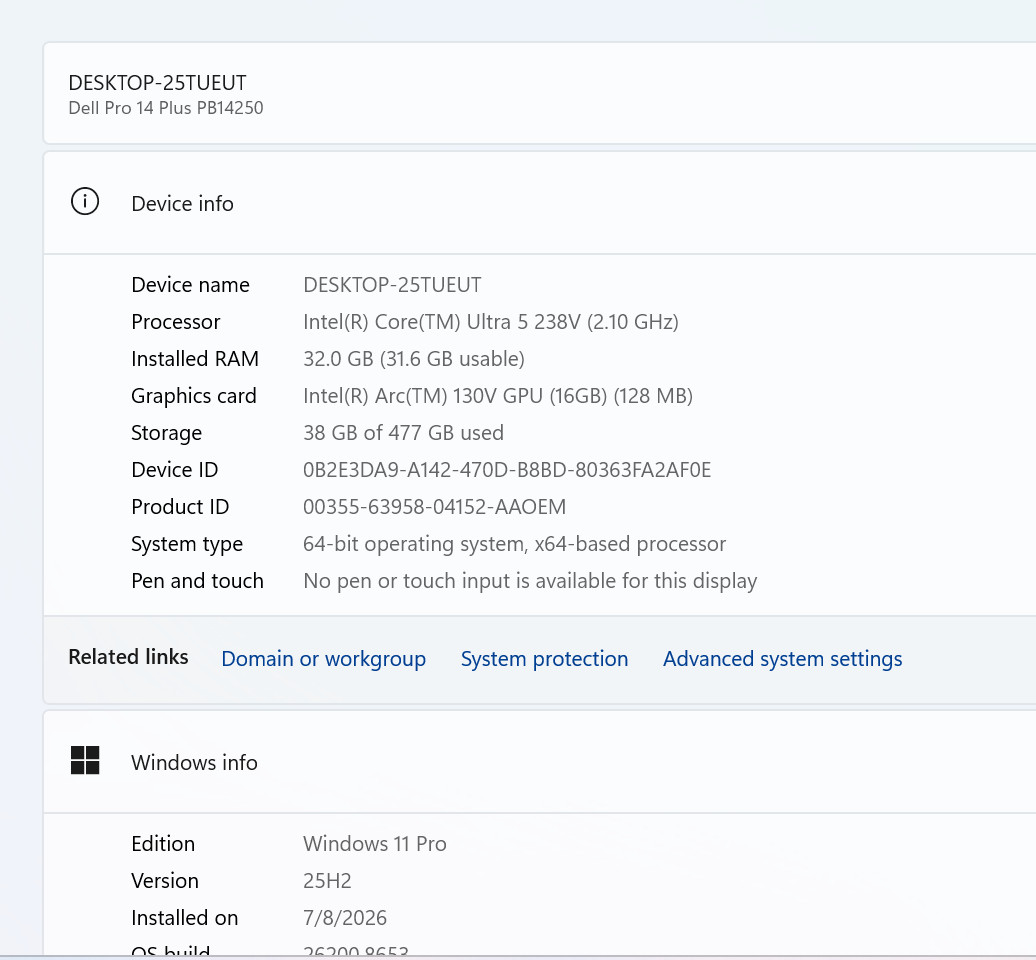Select Device ID value 0B2E3DA9-A142-470D-B8BD-80363FA2AF0E

[507, 470]
